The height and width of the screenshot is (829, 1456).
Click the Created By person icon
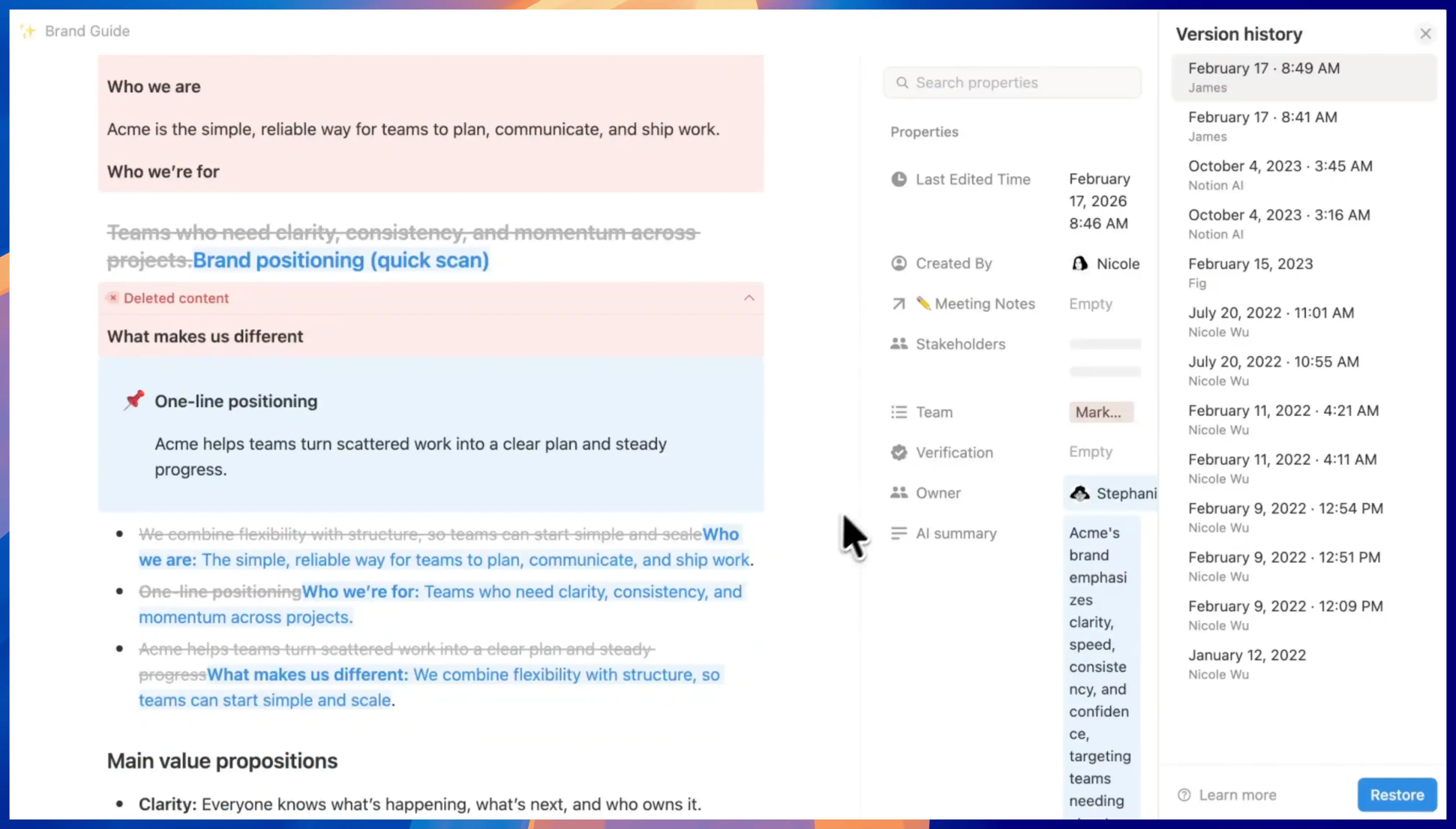(x=899, y=264)
